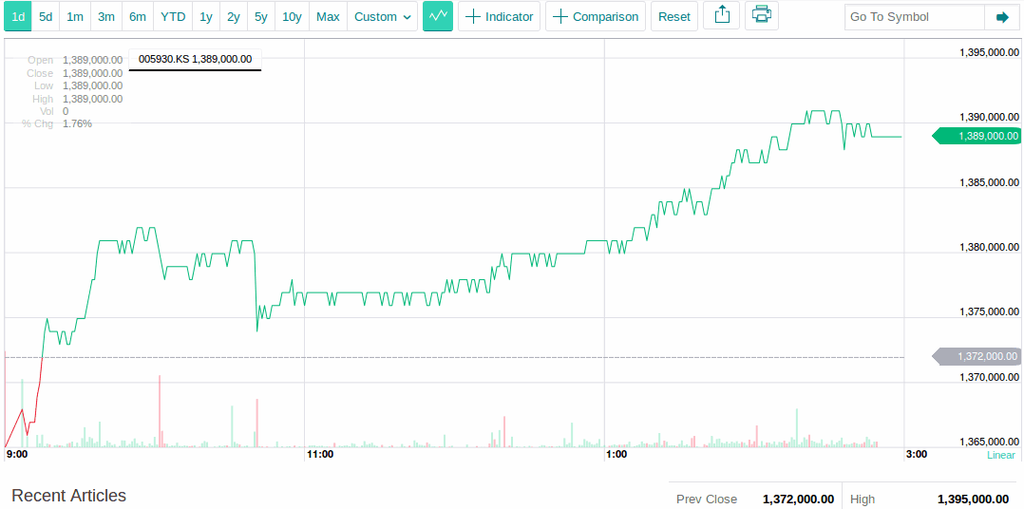Reset the chart view
Image resolution: width=1024 pixels, height=509 pixels.
coord(674,16)
